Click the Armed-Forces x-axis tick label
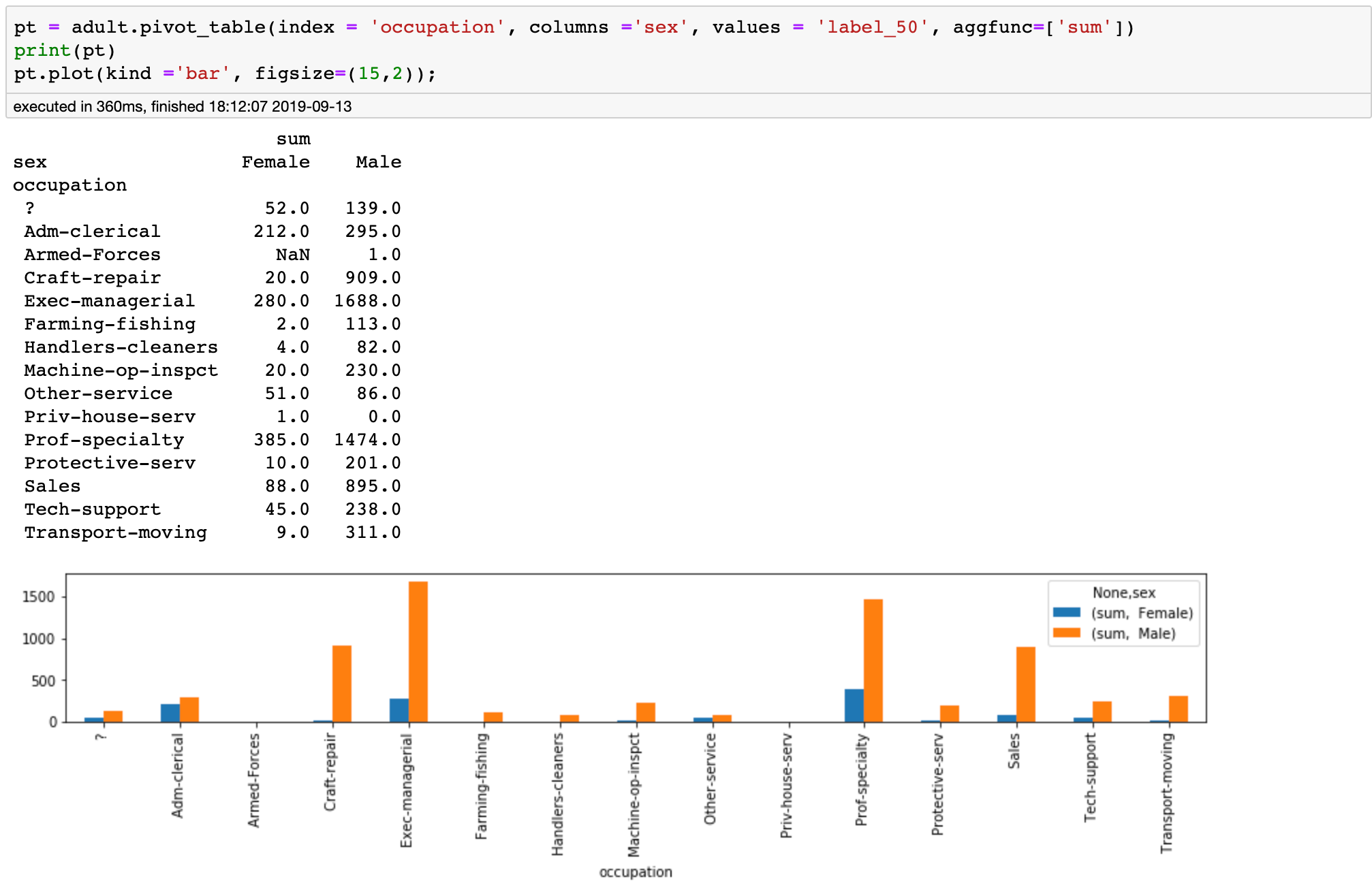 tap(253, 780)
